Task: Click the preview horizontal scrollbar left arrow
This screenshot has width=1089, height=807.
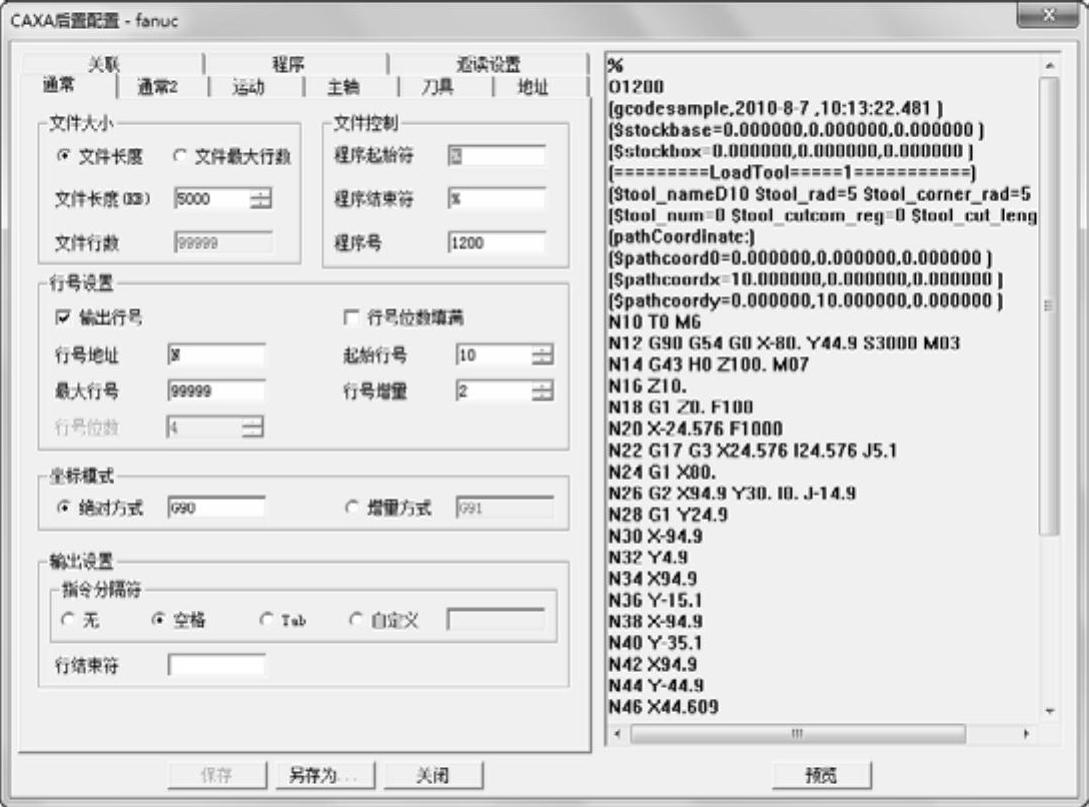Action: pos(617,733)
